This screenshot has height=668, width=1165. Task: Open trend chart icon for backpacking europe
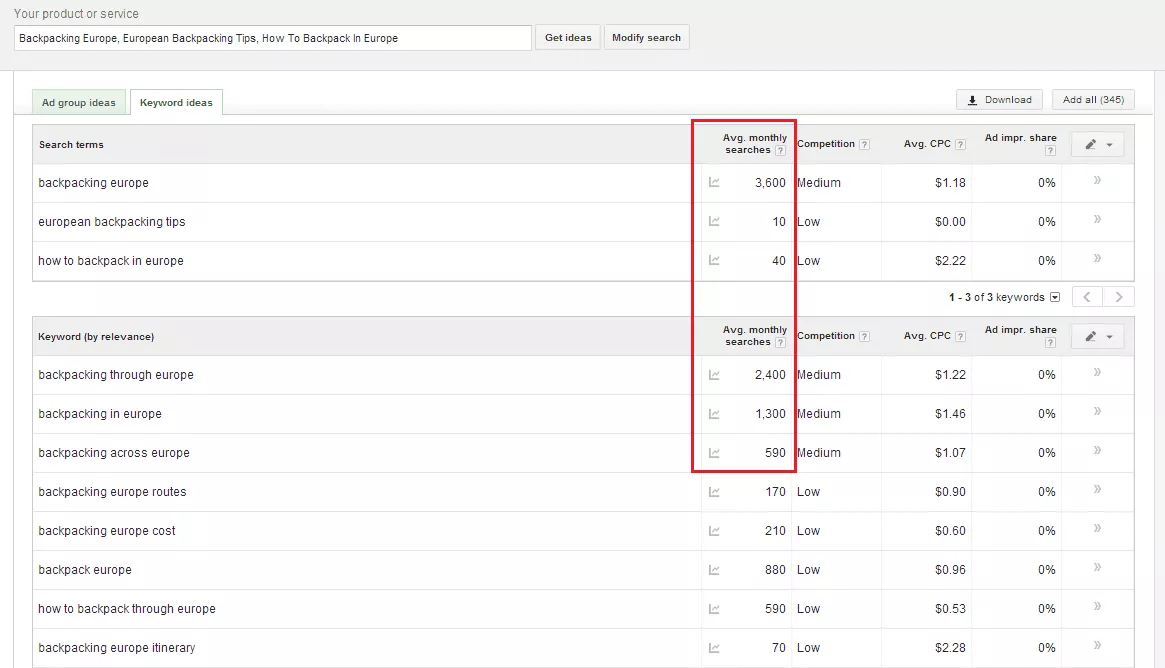pos(714,183)
